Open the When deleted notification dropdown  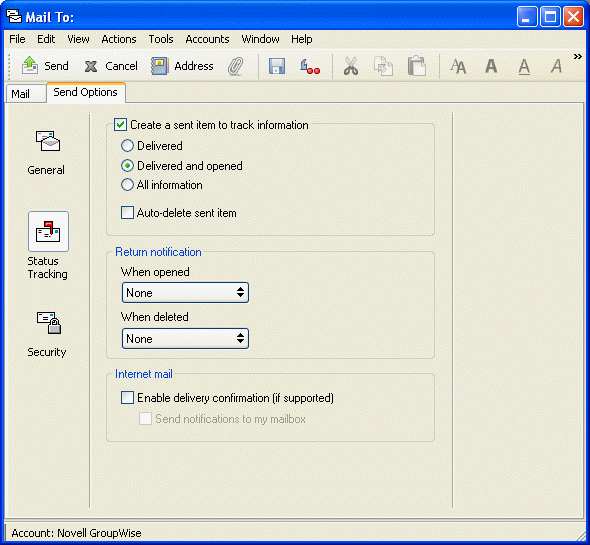185,338
